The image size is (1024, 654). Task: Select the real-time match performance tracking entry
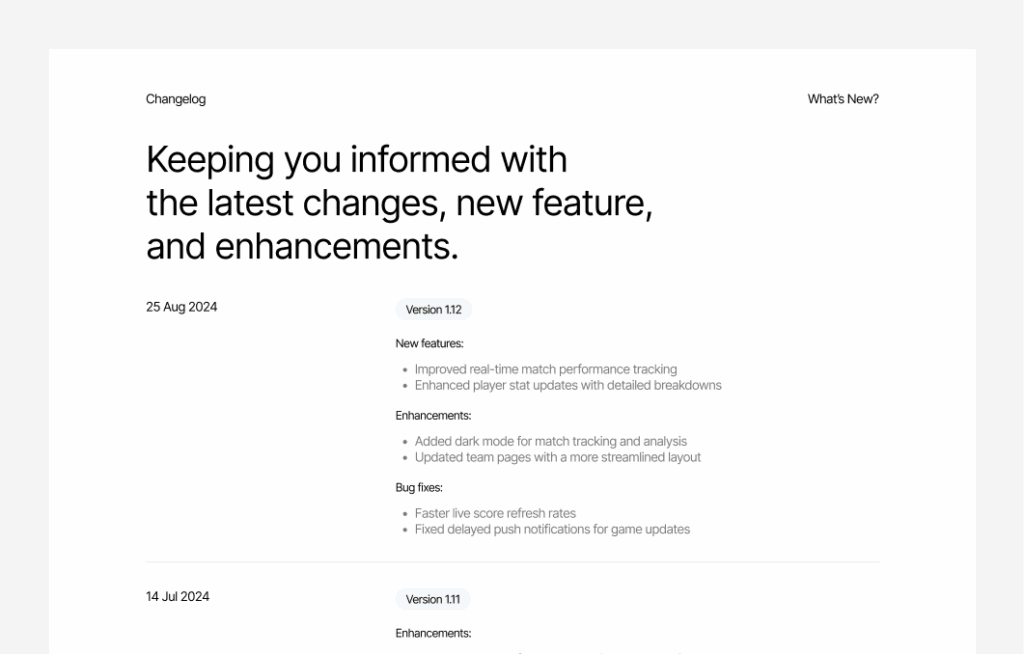pyautogui.click(x=546, y=369)
